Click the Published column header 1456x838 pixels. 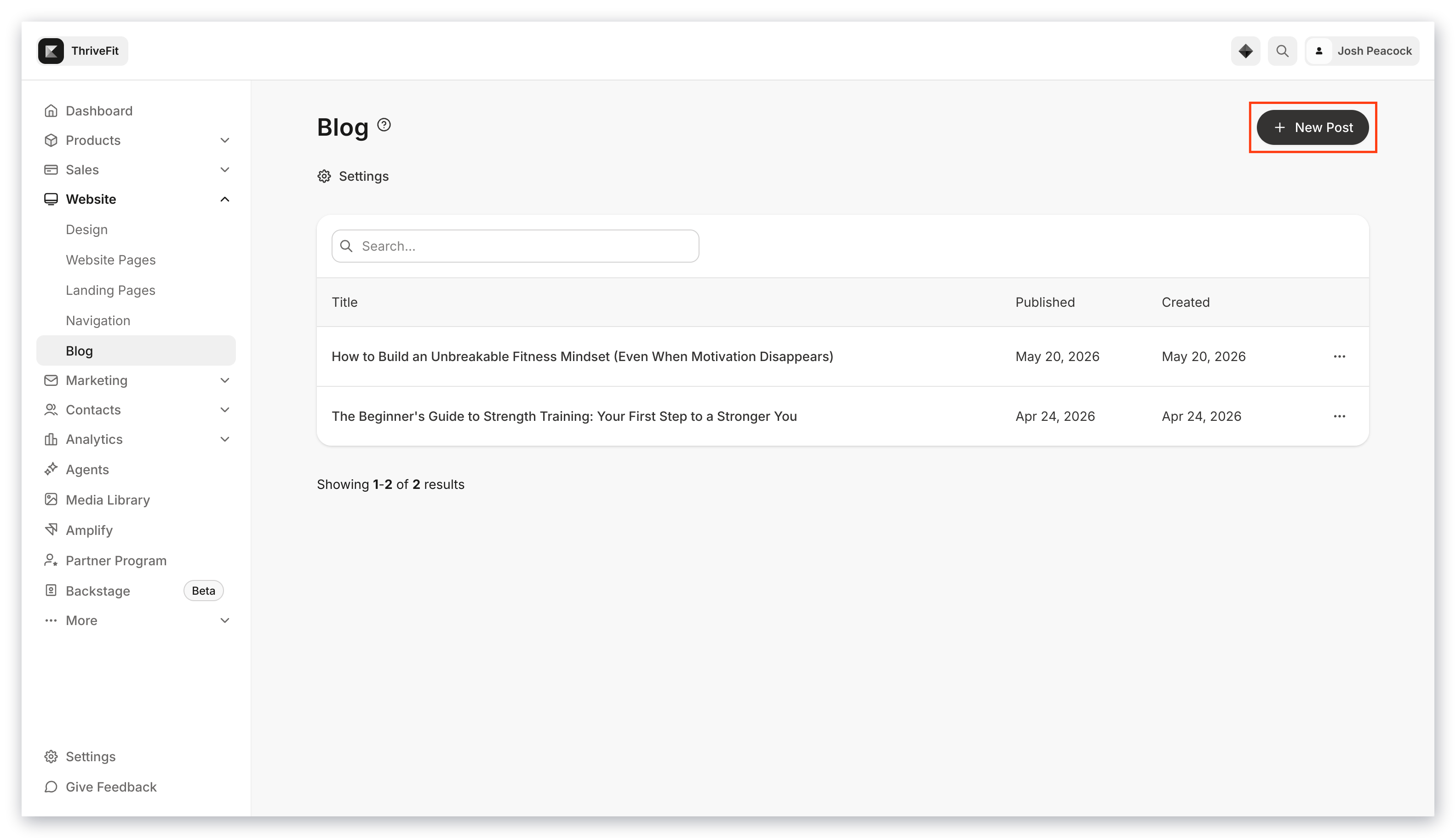coord(1044,302)
